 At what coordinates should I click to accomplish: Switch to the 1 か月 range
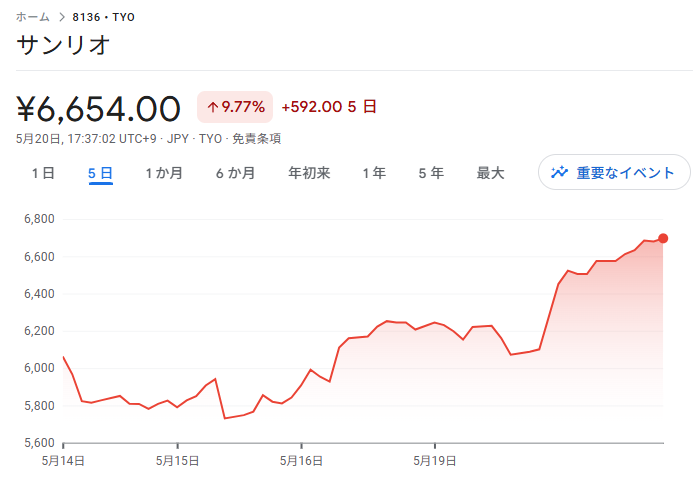tap(164, 173)
